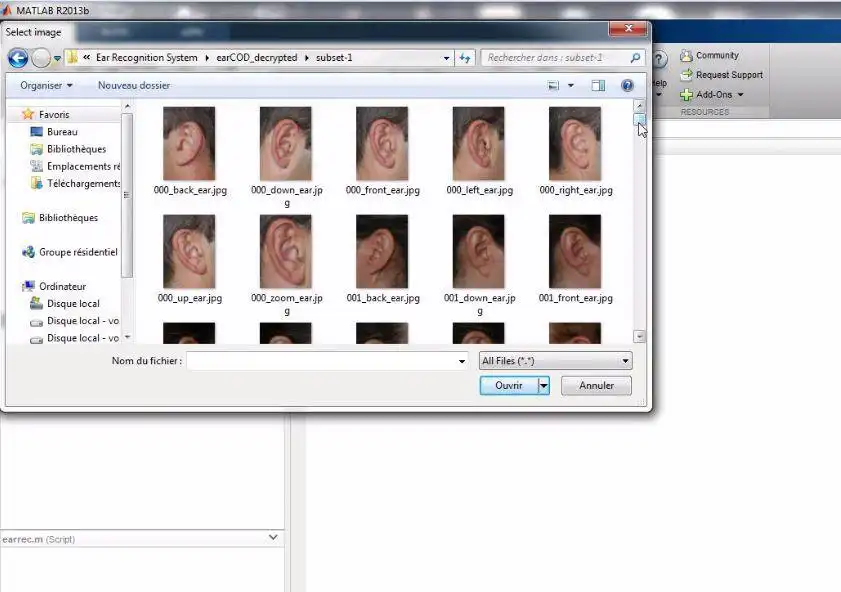Open 'Emplacements ré…' item in sidebar
This screenshot has width=841, height=592.
(x=83, y=166)
